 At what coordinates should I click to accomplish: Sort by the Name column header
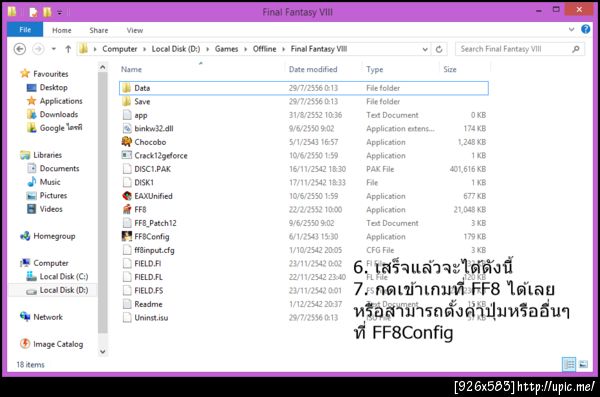click(x=131, y=69)
